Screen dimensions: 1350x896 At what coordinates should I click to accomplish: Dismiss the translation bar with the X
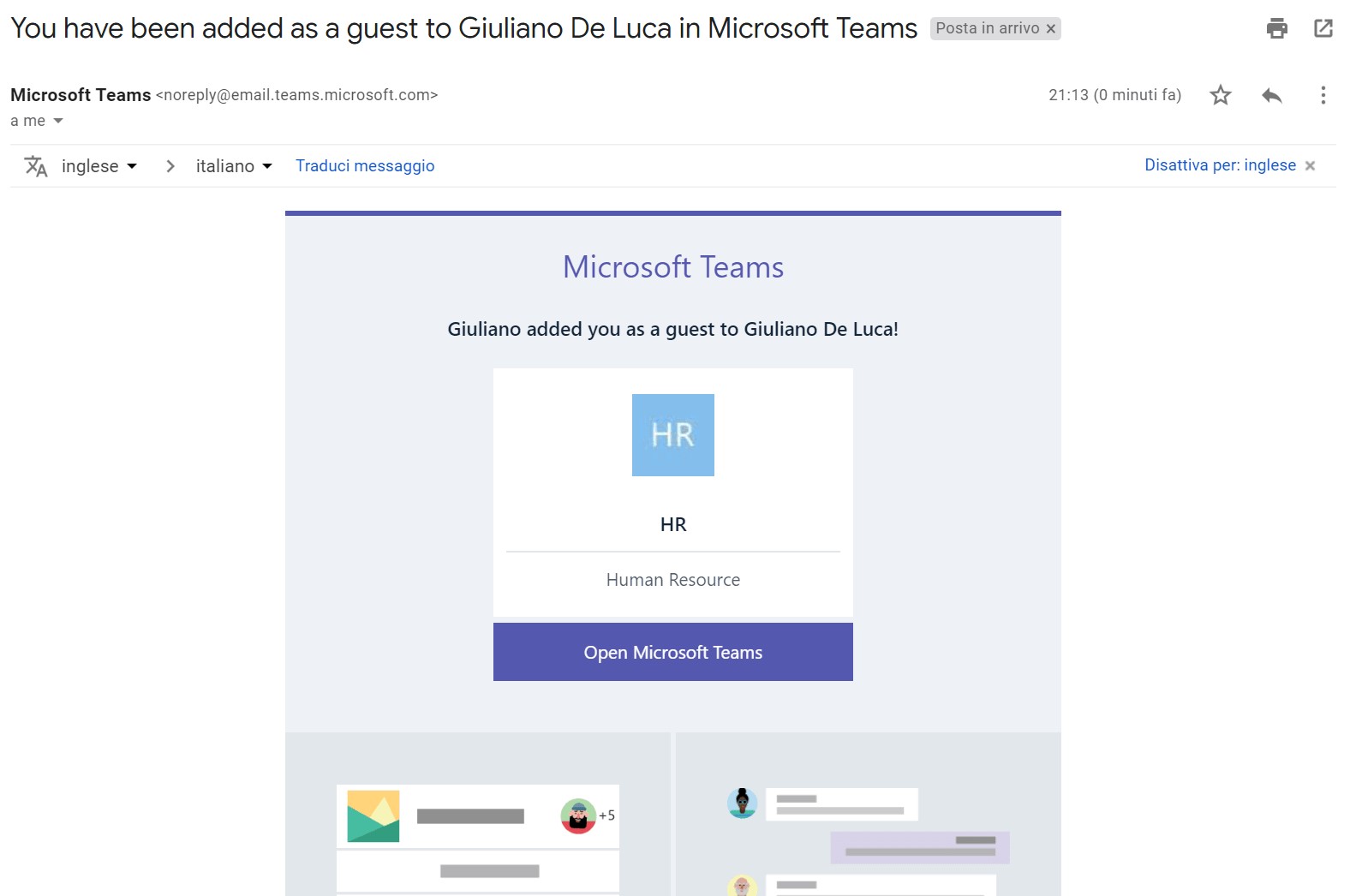pos(1310,166)
